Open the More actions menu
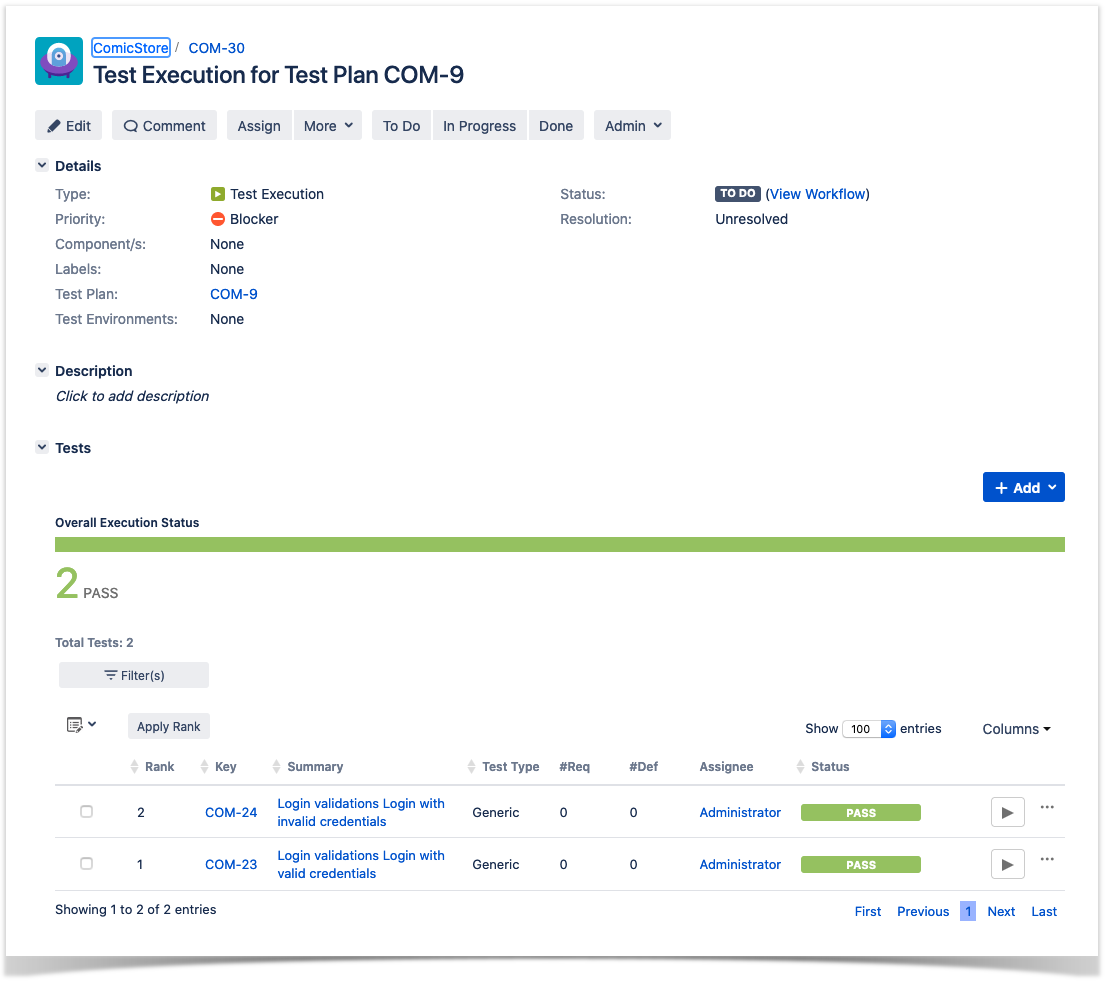The image size is (1112, 985). coord(328,126)
